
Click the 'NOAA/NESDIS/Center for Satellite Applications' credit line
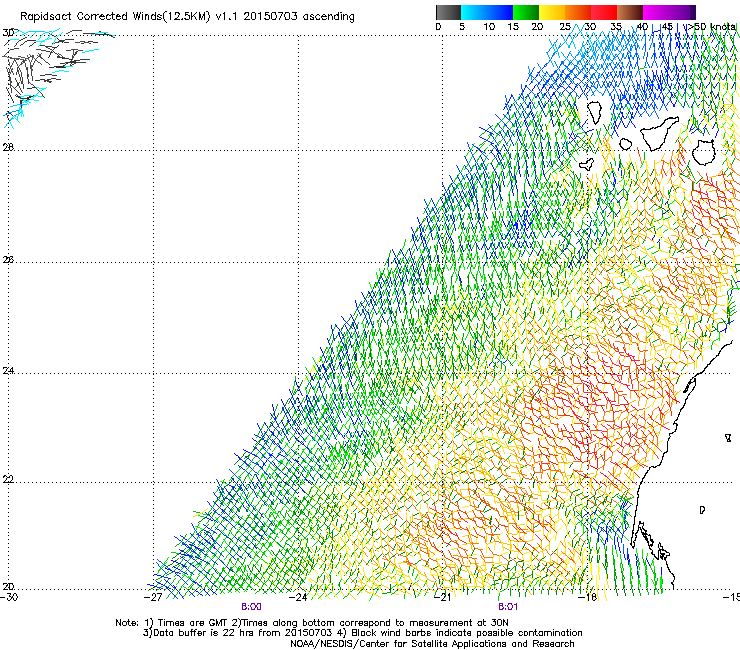pos(432,644)
